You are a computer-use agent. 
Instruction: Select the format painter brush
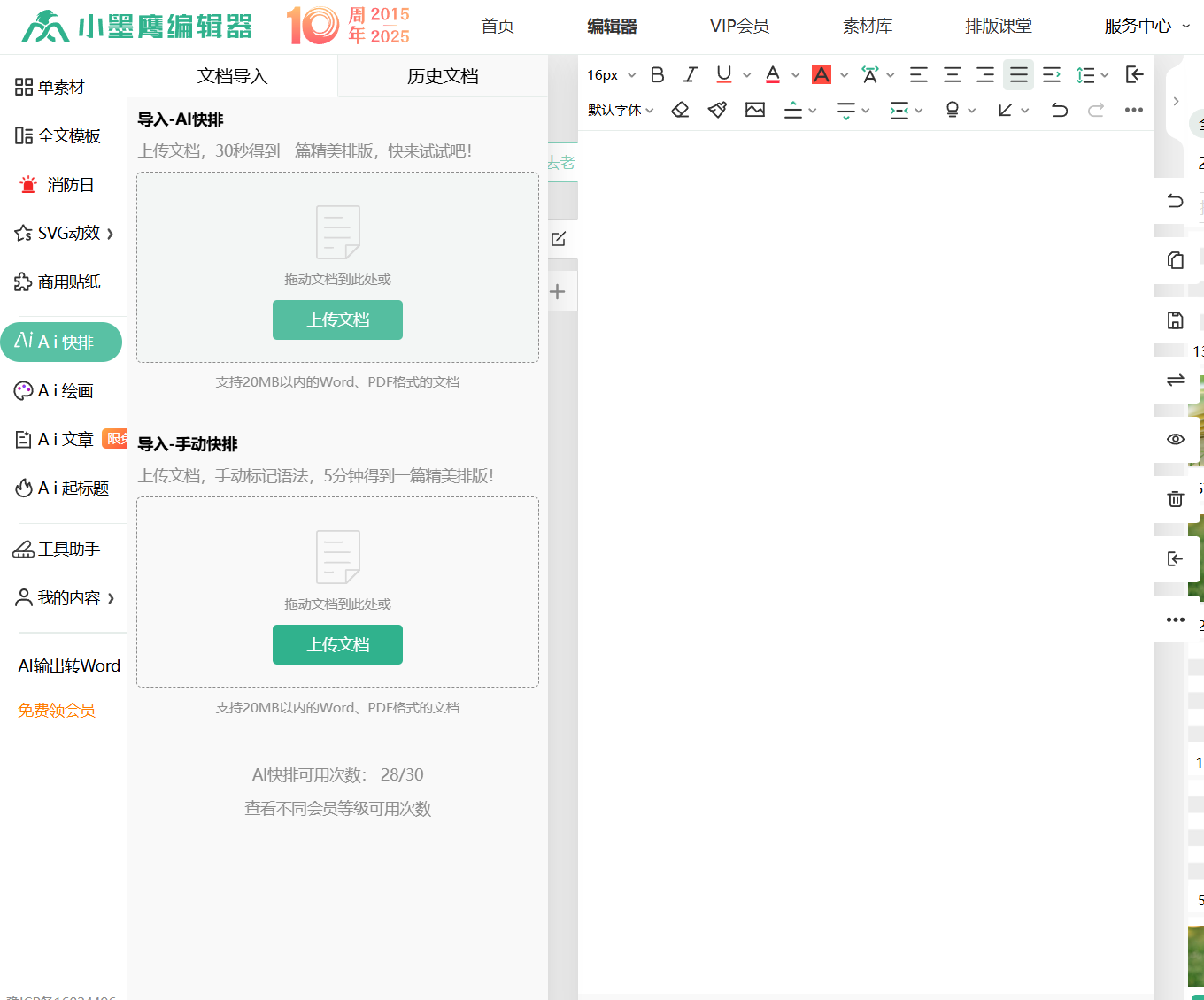tap(718, 110)
